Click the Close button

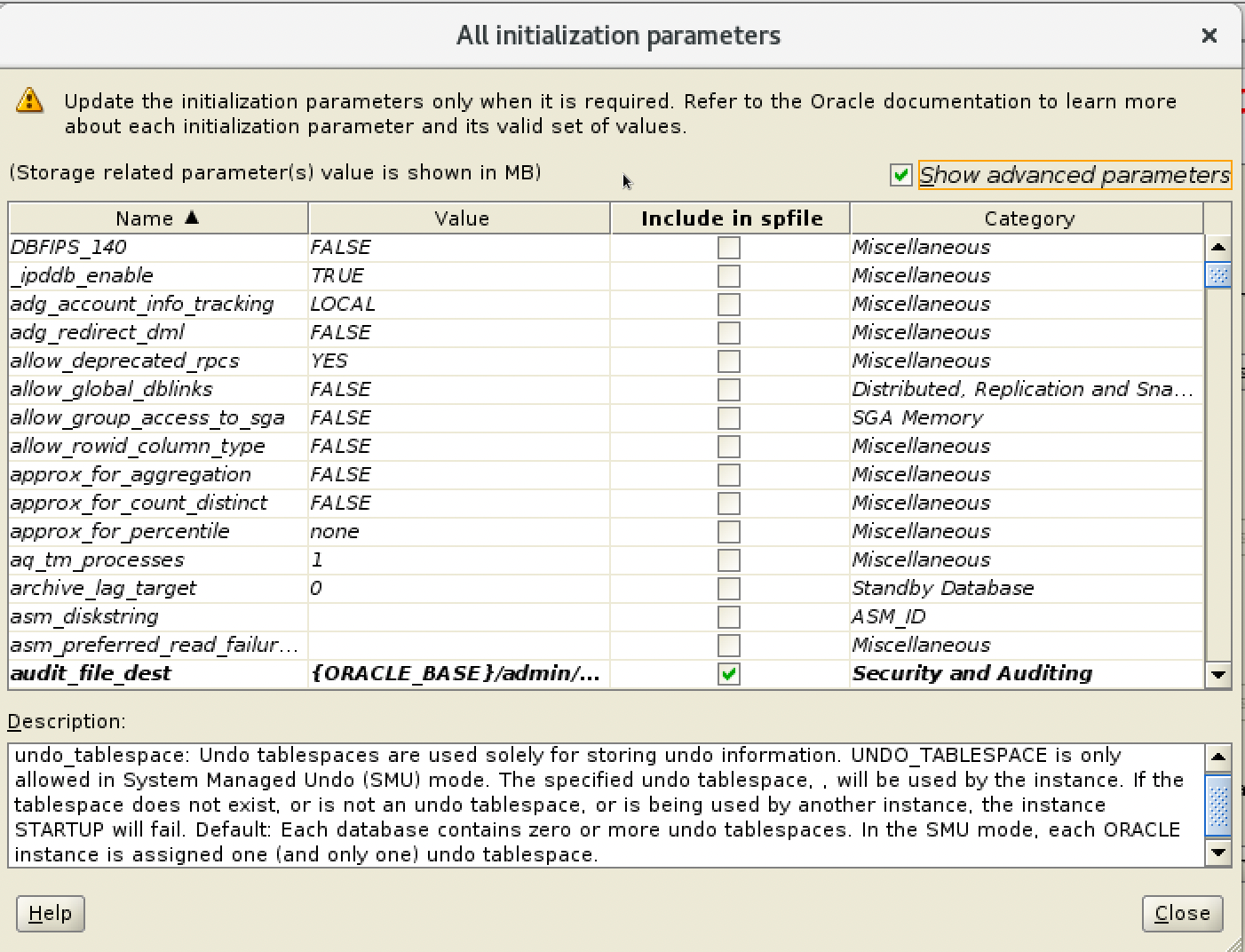(x=1182, y=913)
